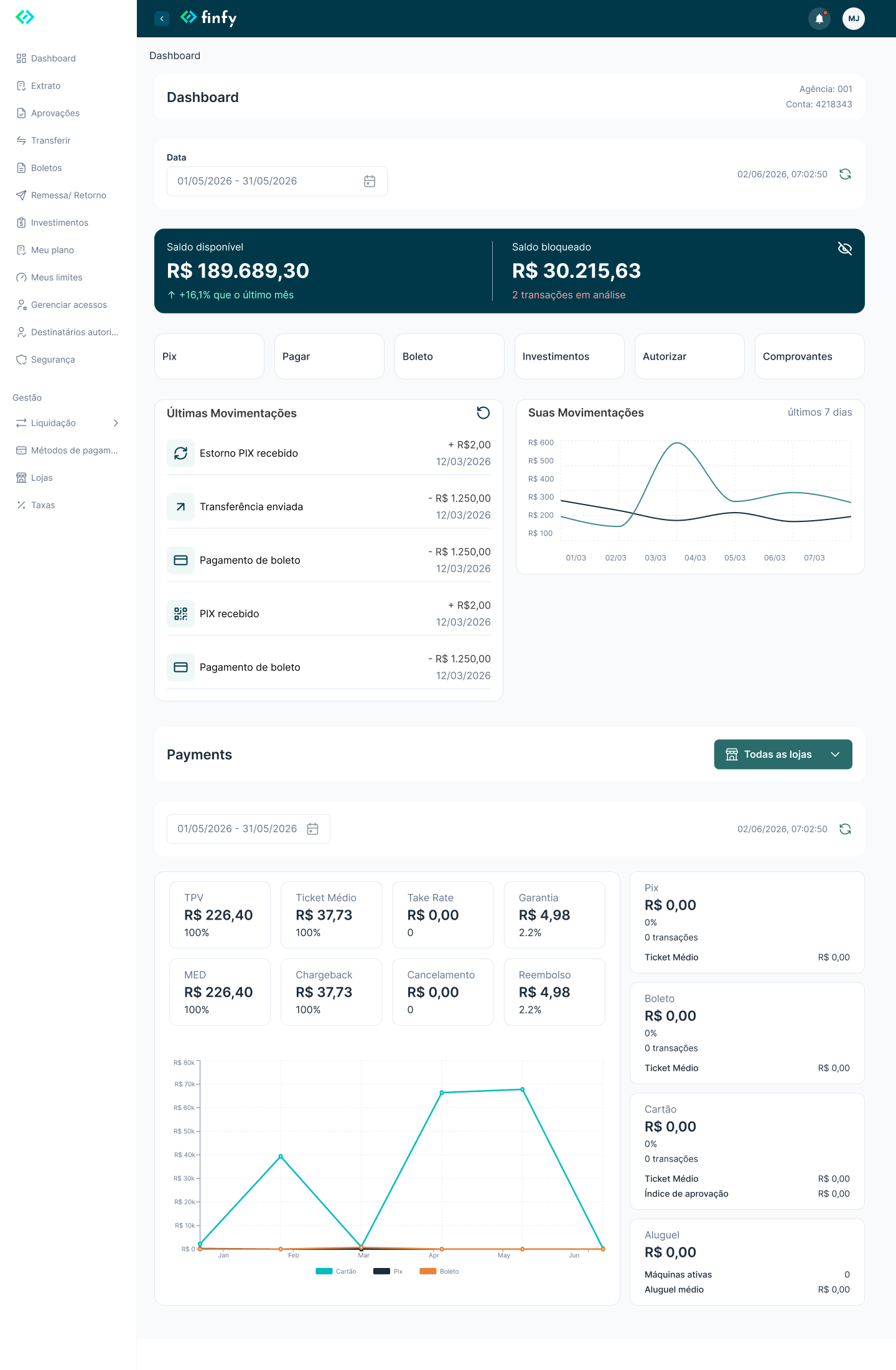The height and width of the screenshot is (1370, 896).
Task: Click the Boleto quick action button
Action: 449,356
